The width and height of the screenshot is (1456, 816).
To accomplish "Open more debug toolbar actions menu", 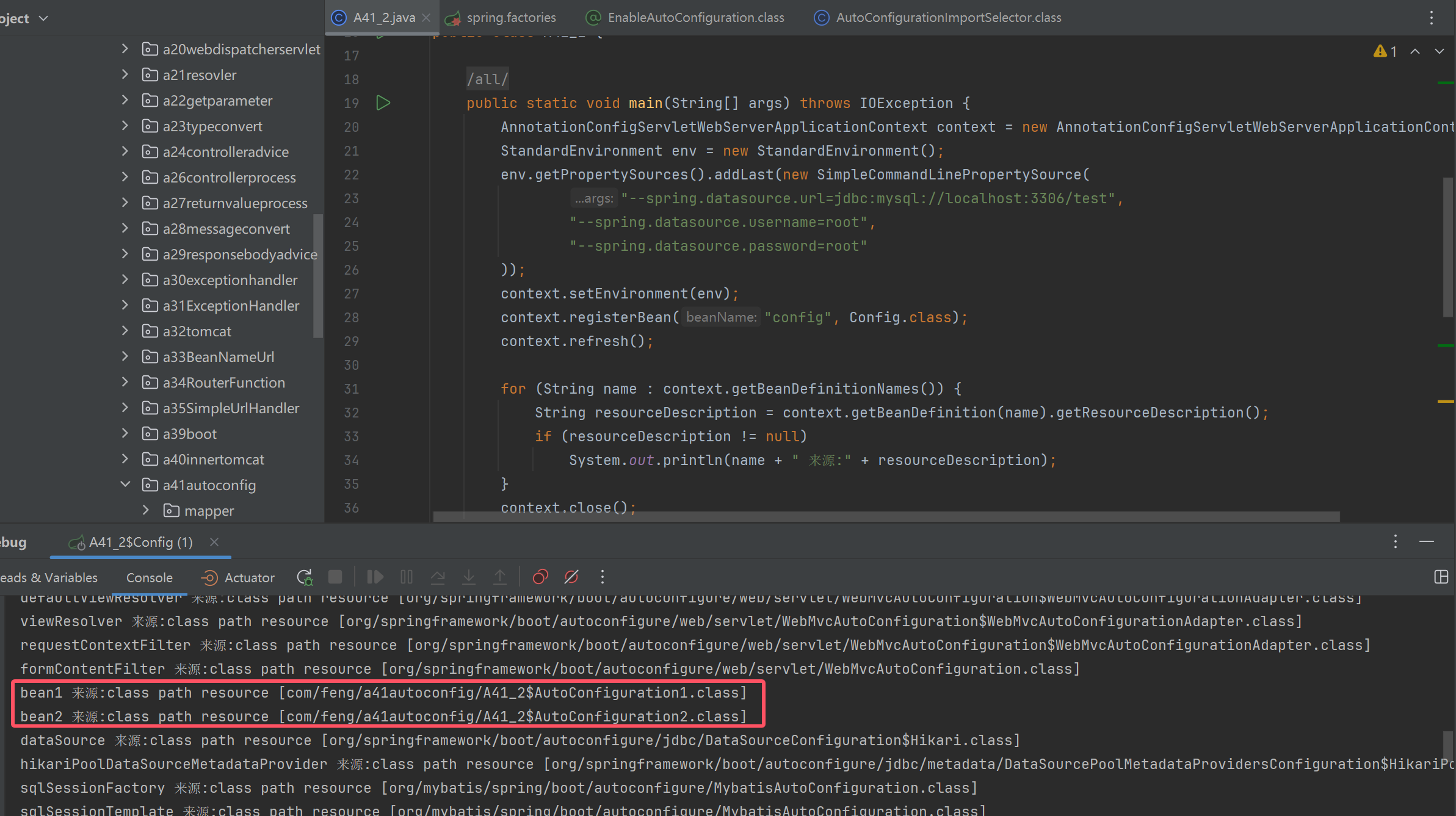I will click(x=603, y=577).
